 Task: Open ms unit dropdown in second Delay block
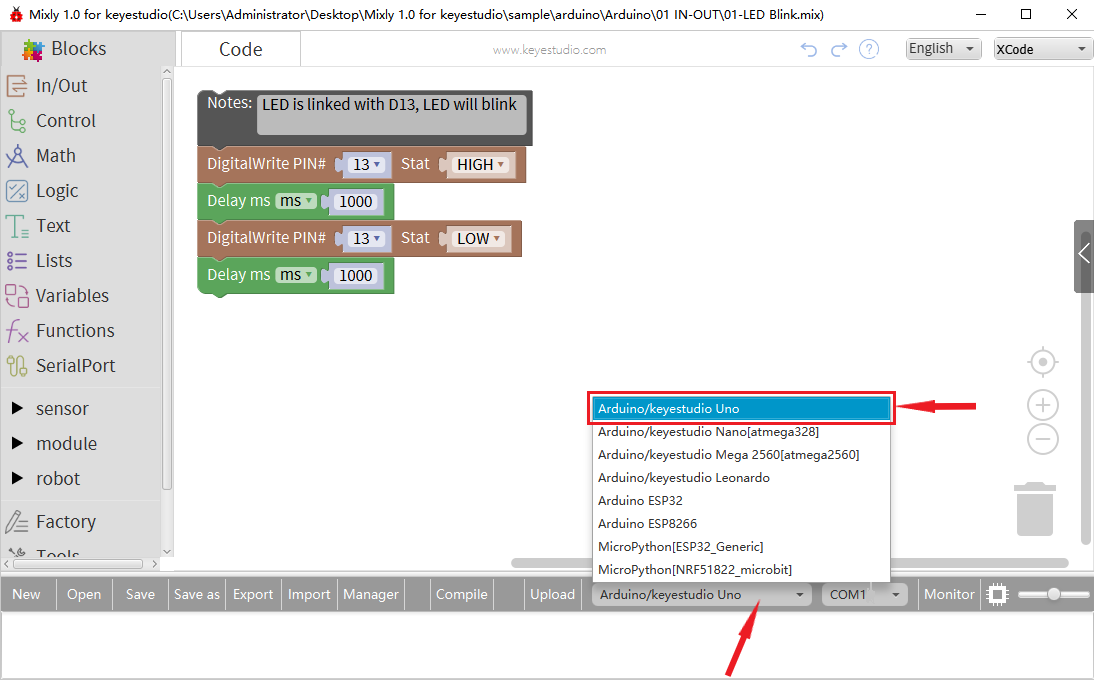click(296, 275)
